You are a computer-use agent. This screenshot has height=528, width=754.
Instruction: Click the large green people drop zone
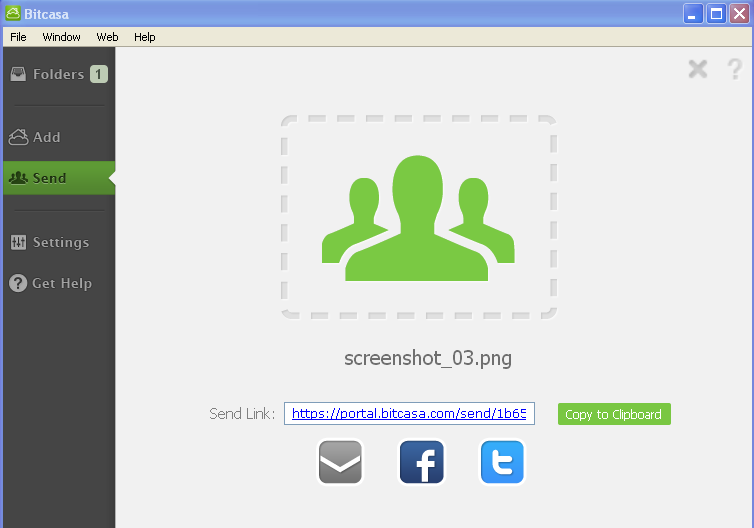[419, 217]
